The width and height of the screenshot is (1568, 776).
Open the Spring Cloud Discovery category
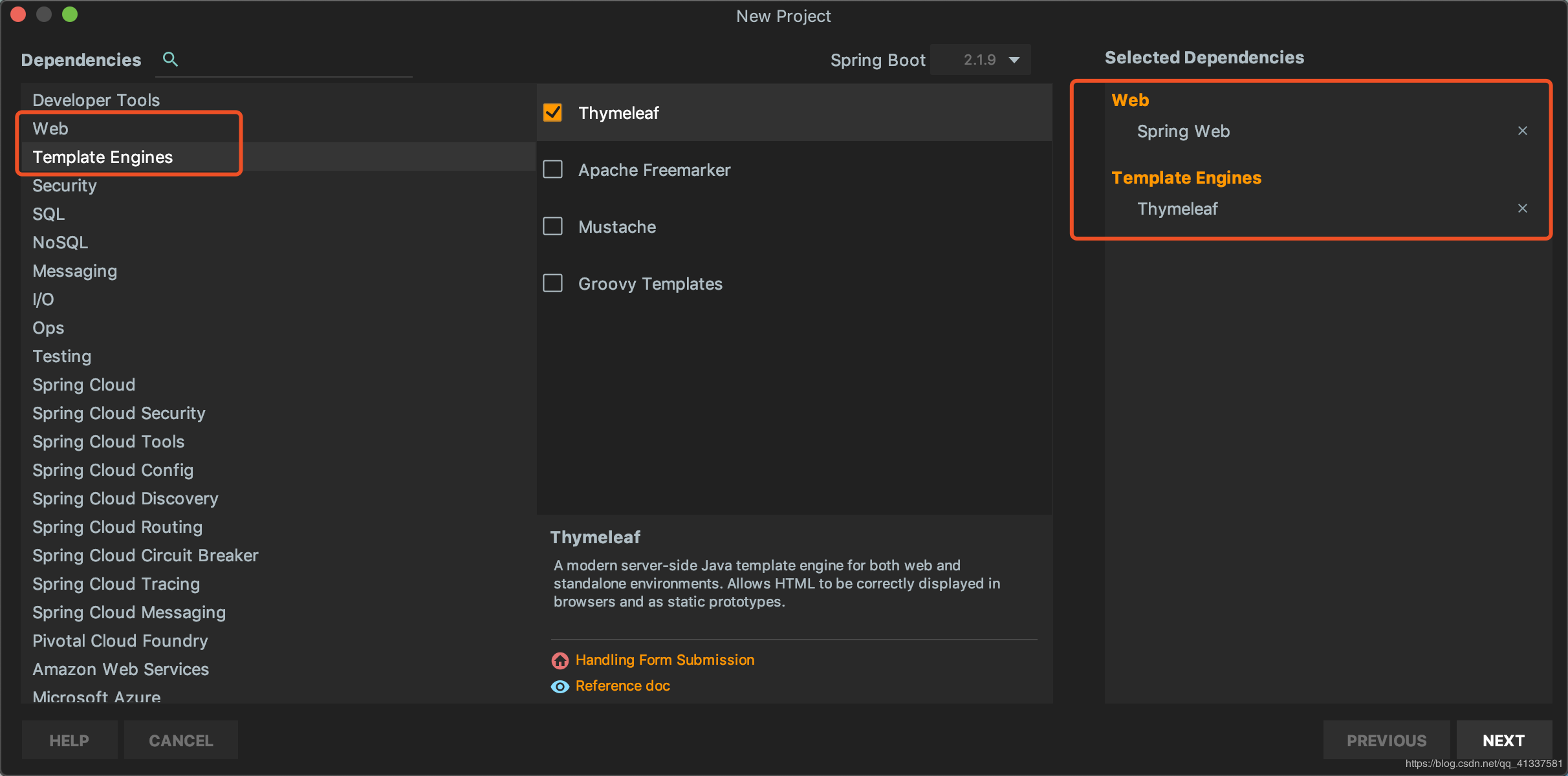click(125, 499)
